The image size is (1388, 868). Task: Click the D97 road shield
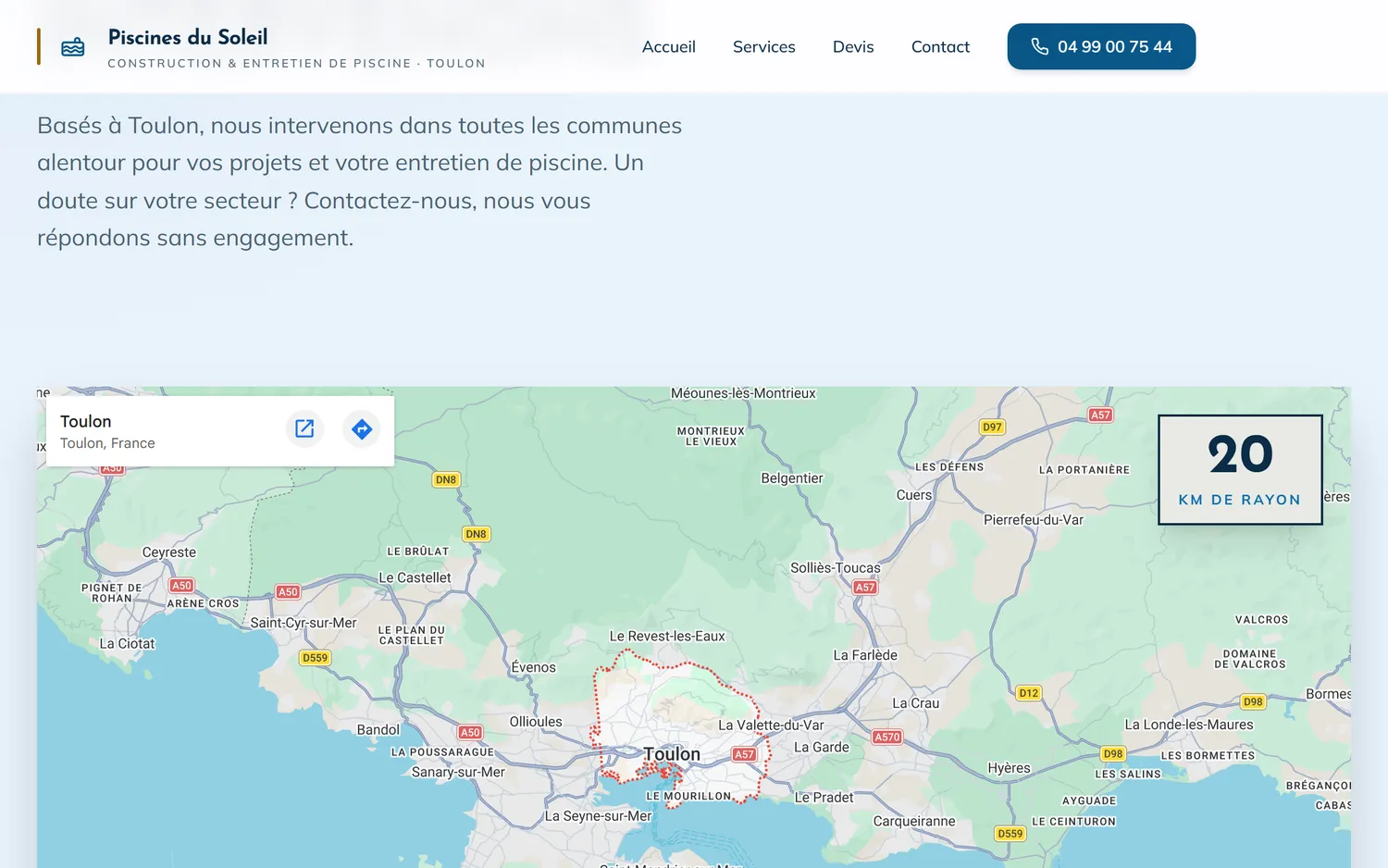click(x=992, y=427)
